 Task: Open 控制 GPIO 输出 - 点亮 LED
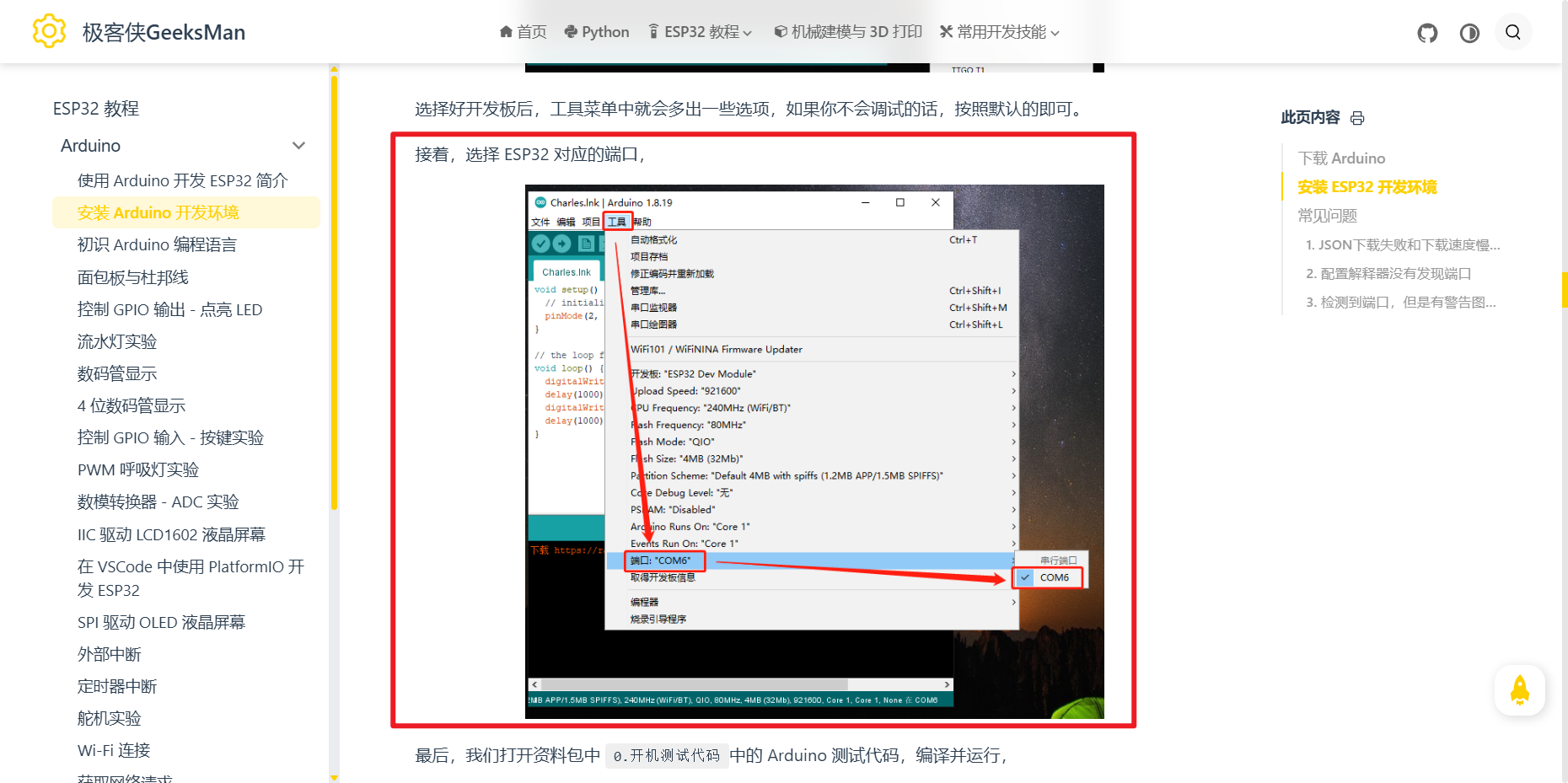click(169, 309)
